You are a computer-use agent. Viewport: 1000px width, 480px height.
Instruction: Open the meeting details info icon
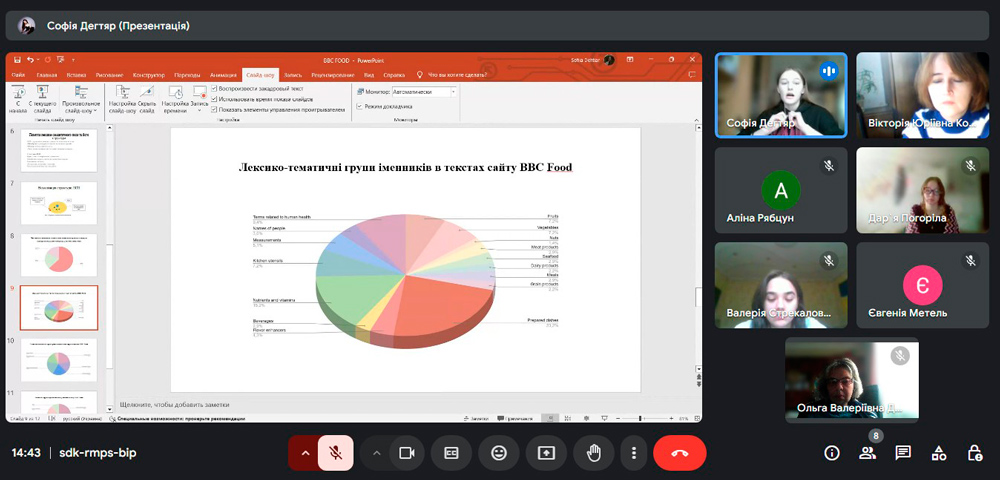tap(831, 453)
